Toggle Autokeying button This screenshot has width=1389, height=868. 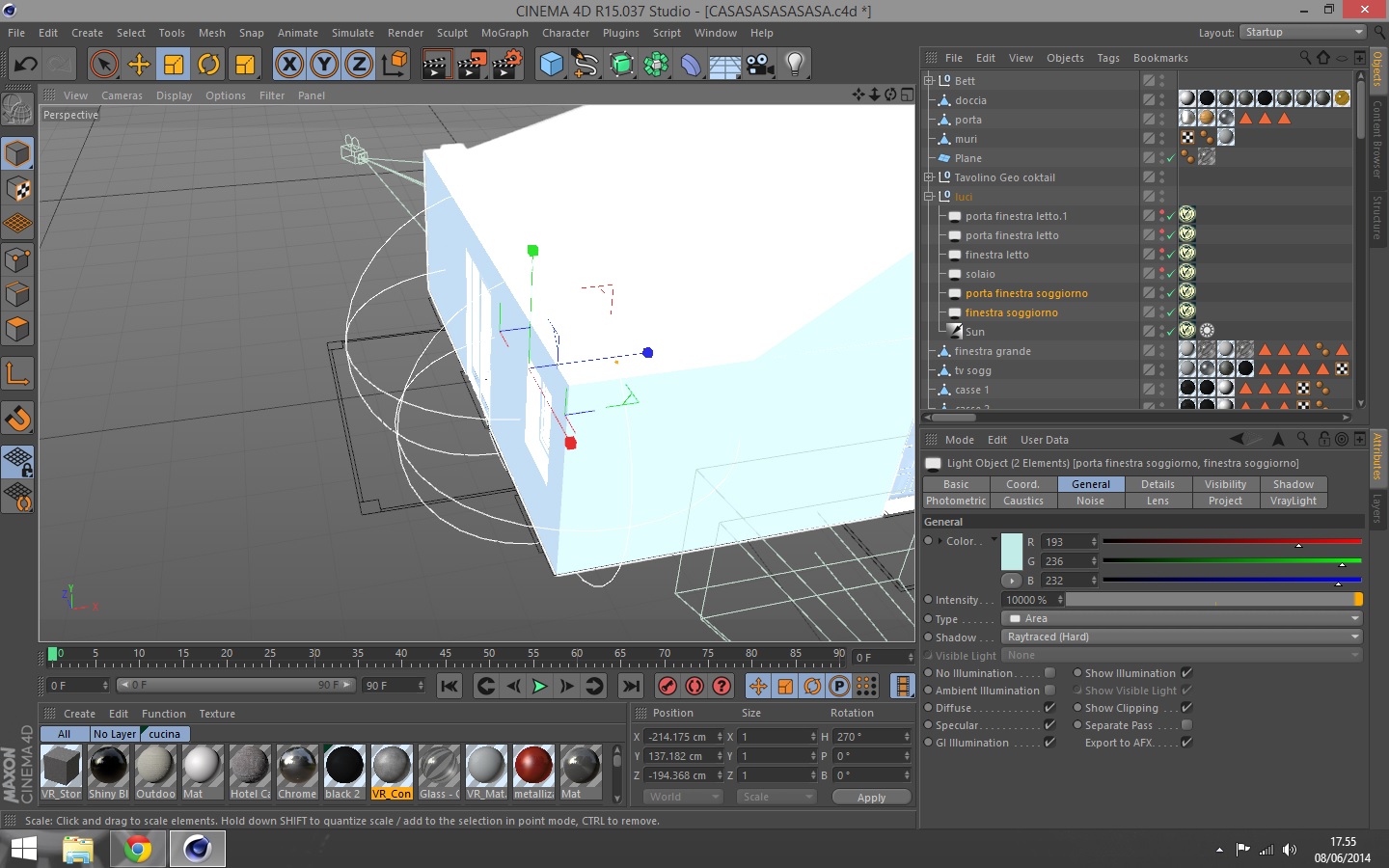coord(694,686)
